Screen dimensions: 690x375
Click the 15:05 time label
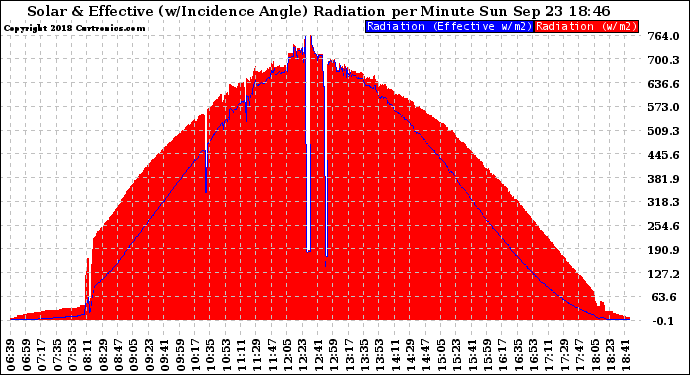coord(441,355)
